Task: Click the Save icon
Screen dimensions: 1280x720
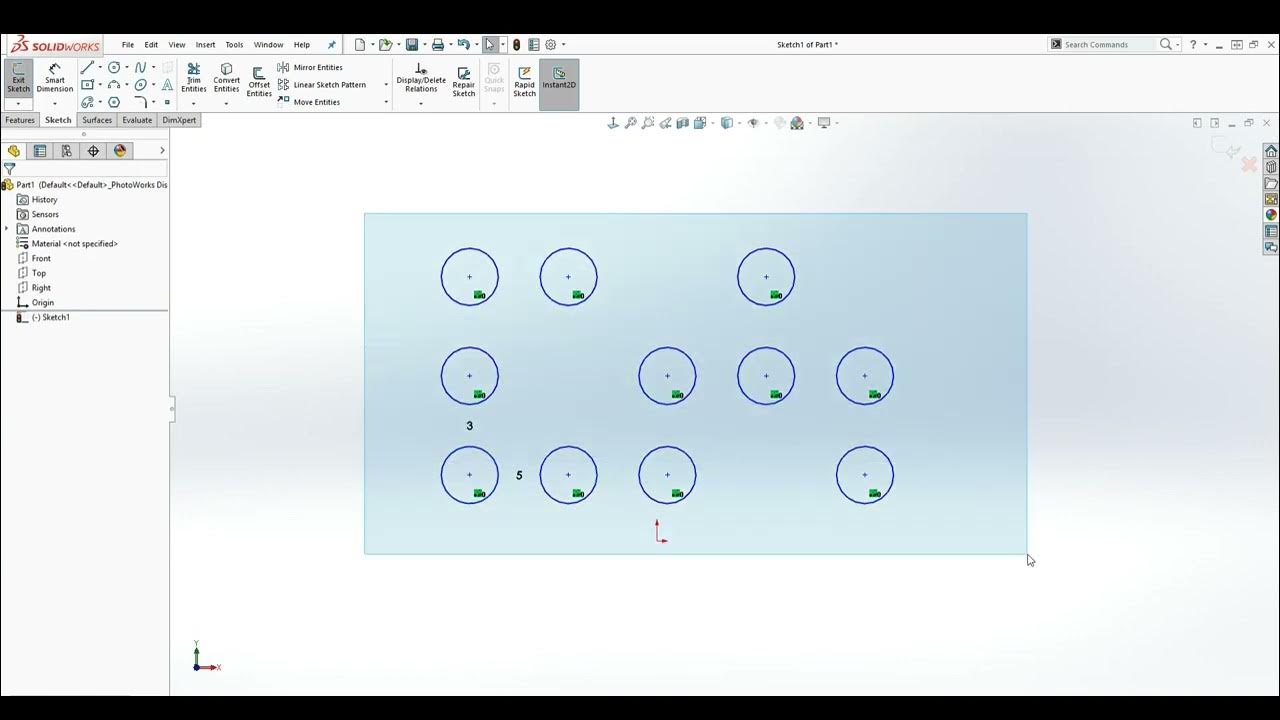Action: point(412,45)
